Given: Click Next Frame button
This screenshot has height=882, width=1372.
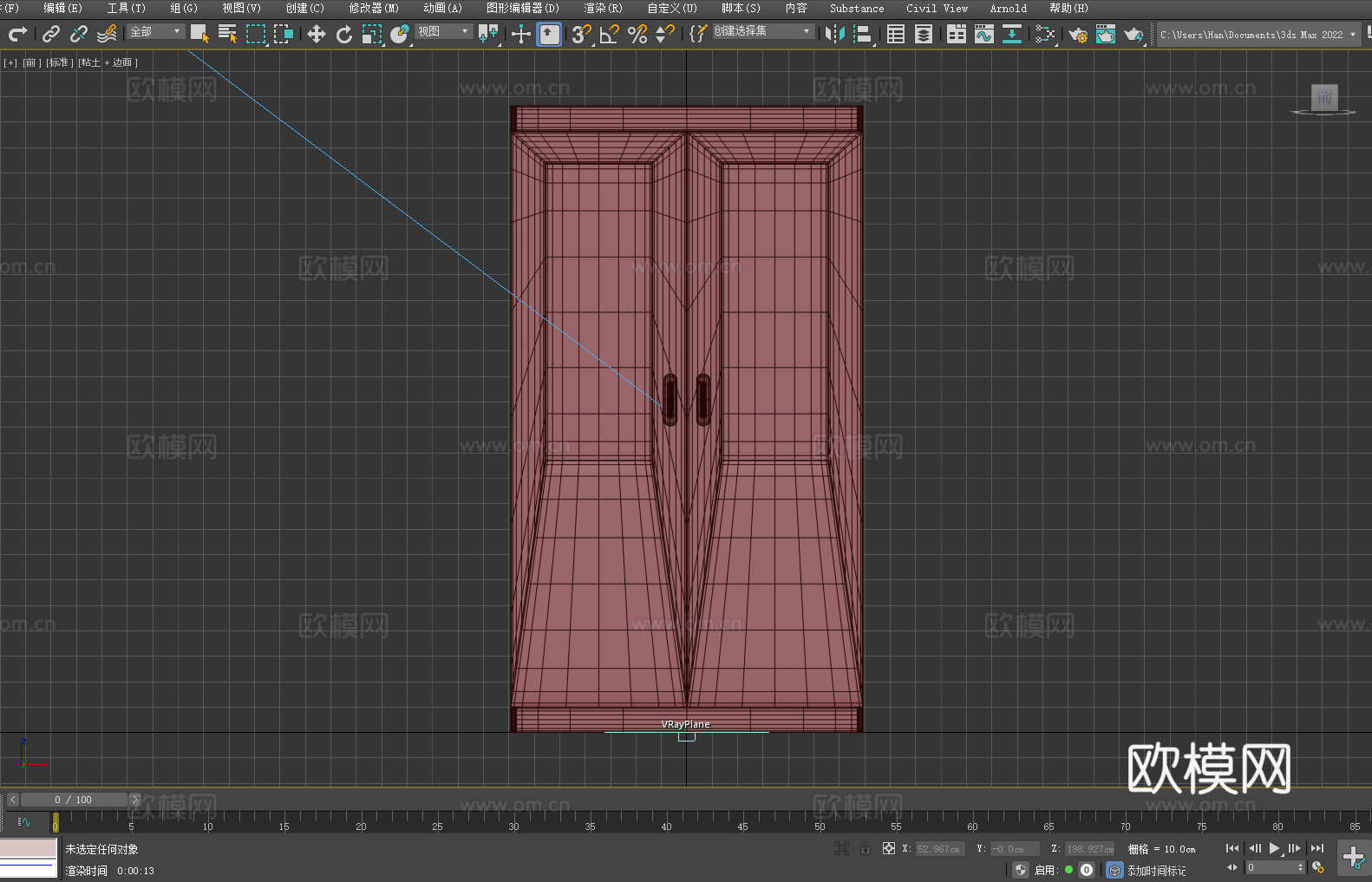Looking at the screenshot, I should tap(1295, 848).
